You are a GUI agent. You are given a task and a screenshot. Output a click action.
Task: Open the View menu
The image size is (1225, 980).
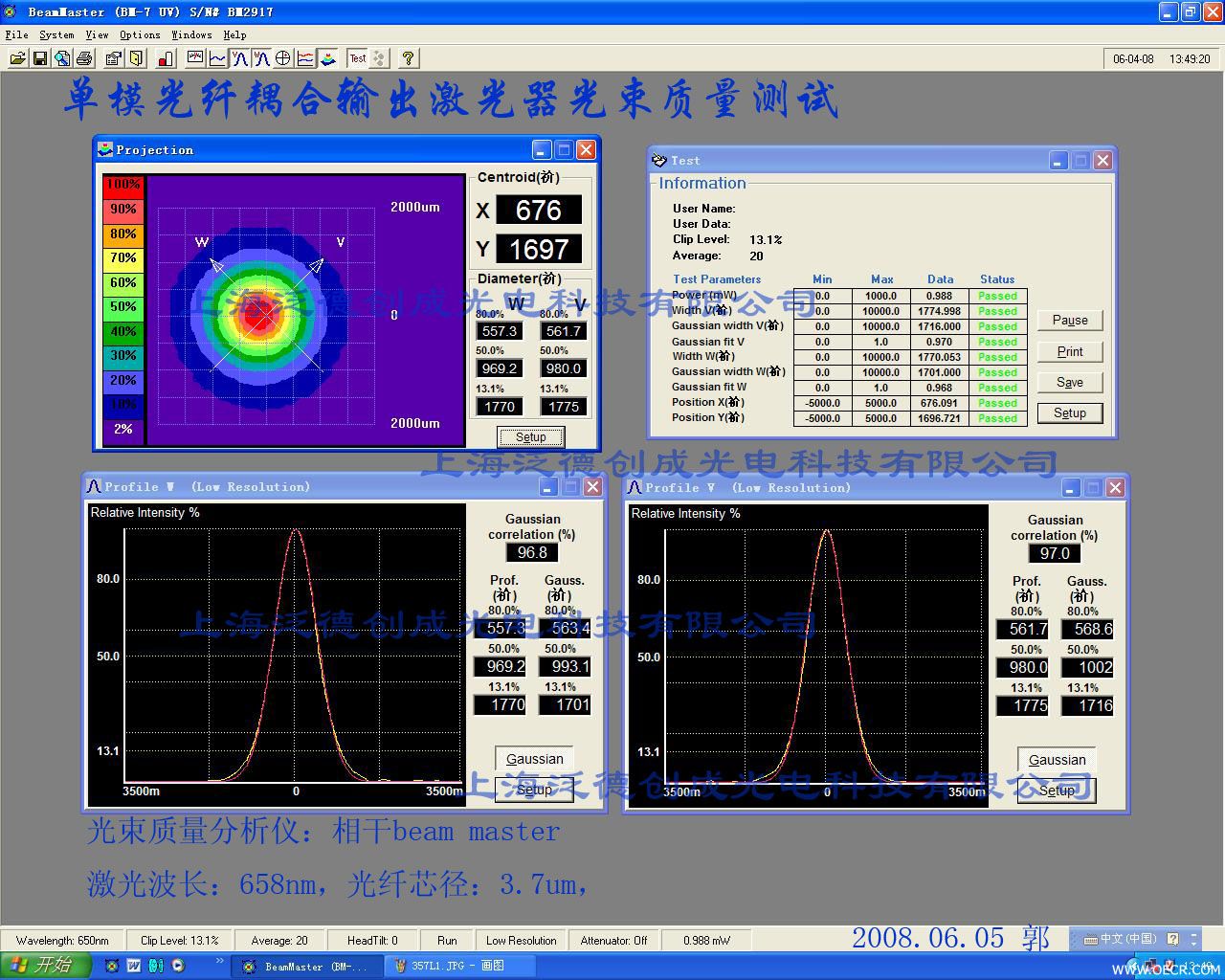(x=97, y=34)
